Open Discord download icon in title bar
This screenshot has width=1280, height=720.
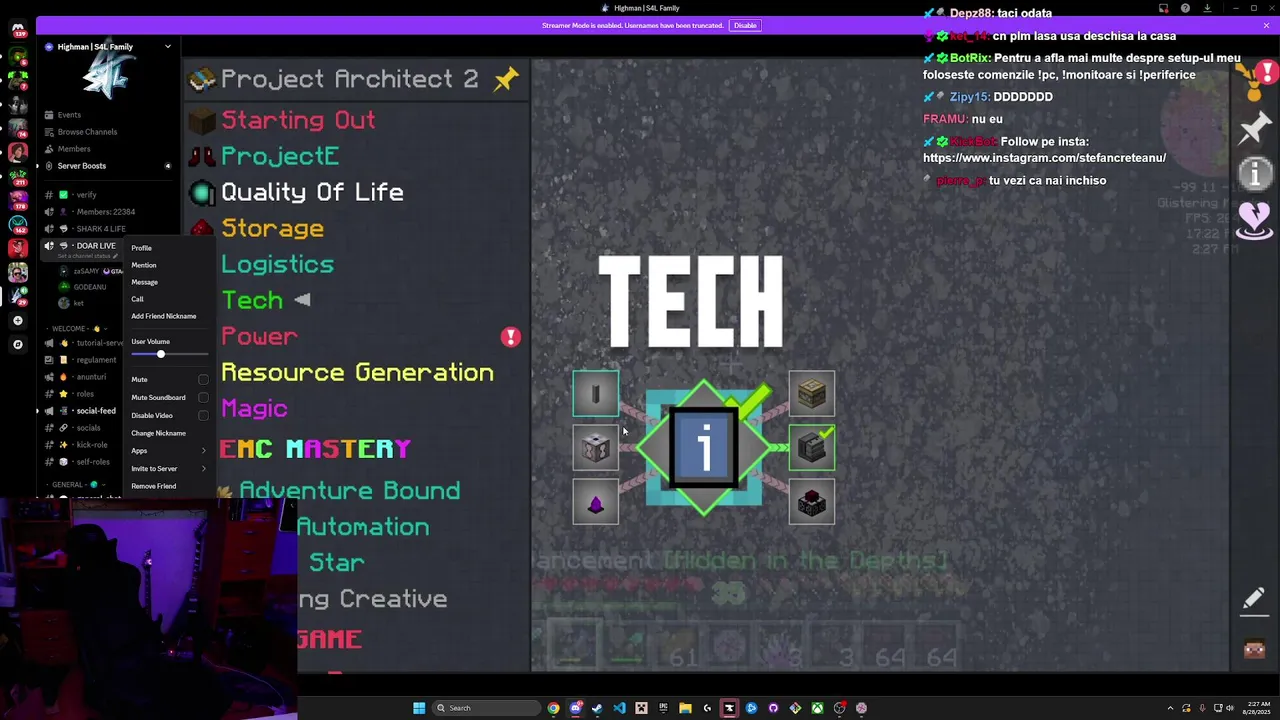1207,8
